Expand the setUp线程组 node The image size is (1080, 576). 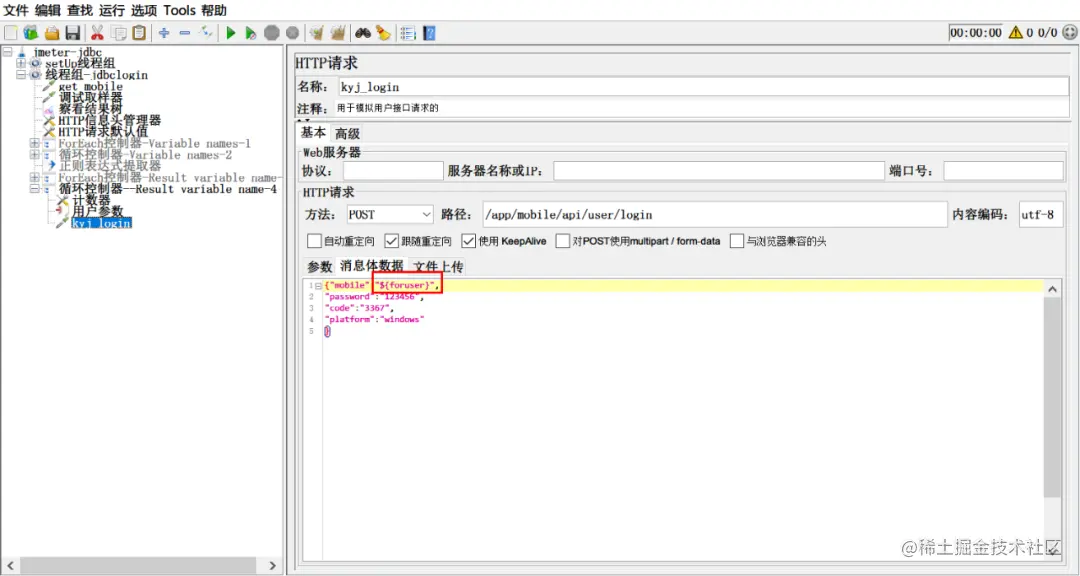pyautogui.click(x=21, y=63)
